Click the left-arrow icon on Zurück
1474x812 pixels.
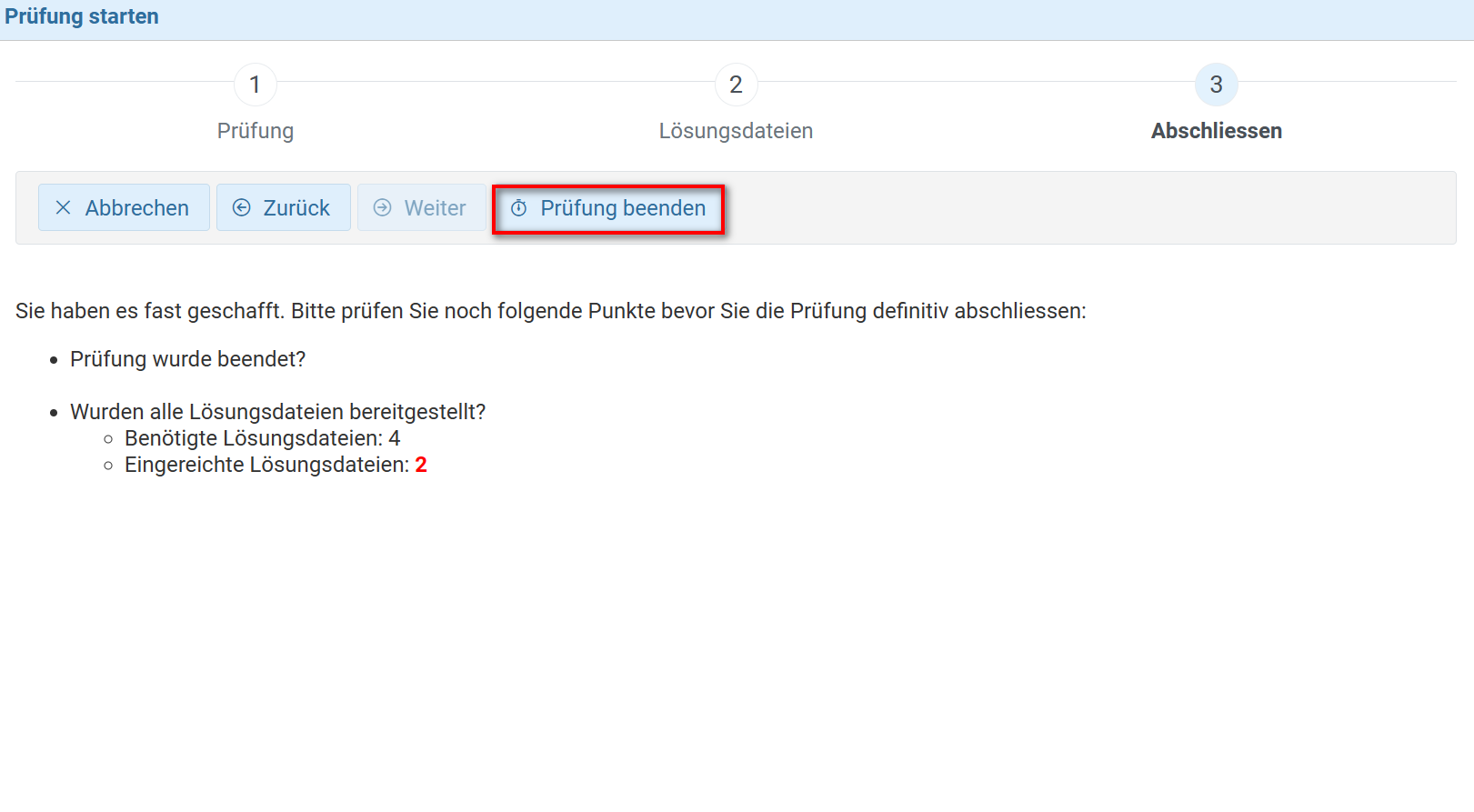click(241, 208)
